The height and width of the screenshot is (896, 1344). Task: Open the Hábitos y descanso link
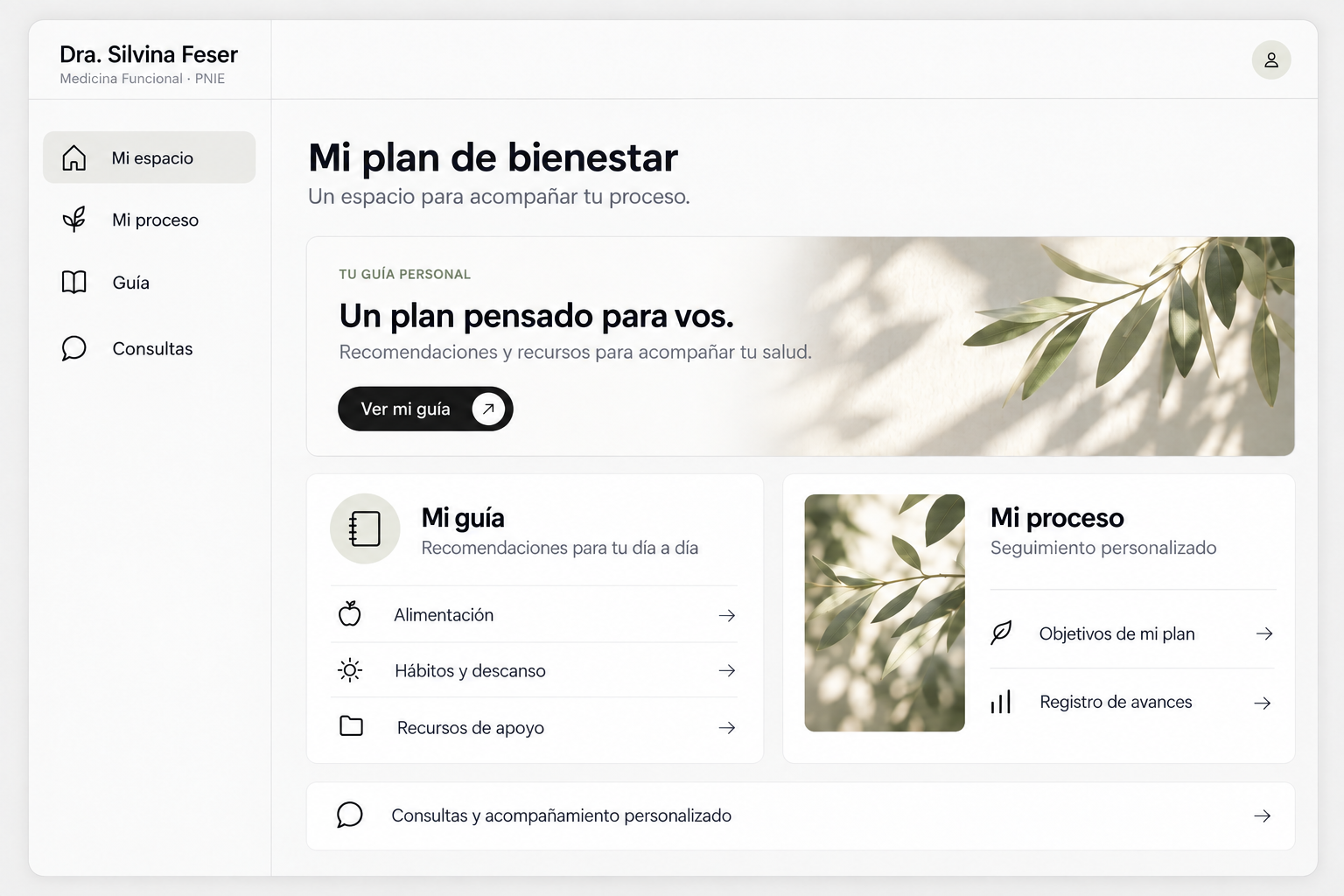tap(534, 670)
